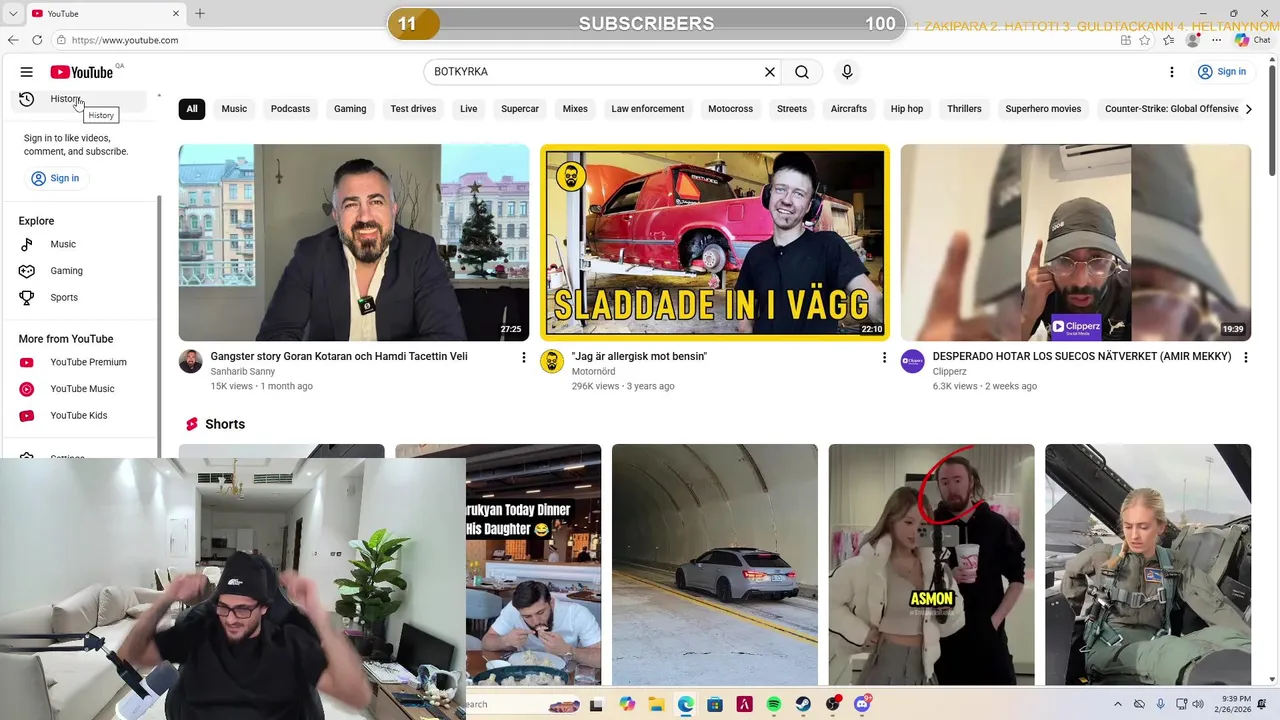The image size is (1280, 720).
Task: Select the Motocross filter chip
Action: (730, 109)
